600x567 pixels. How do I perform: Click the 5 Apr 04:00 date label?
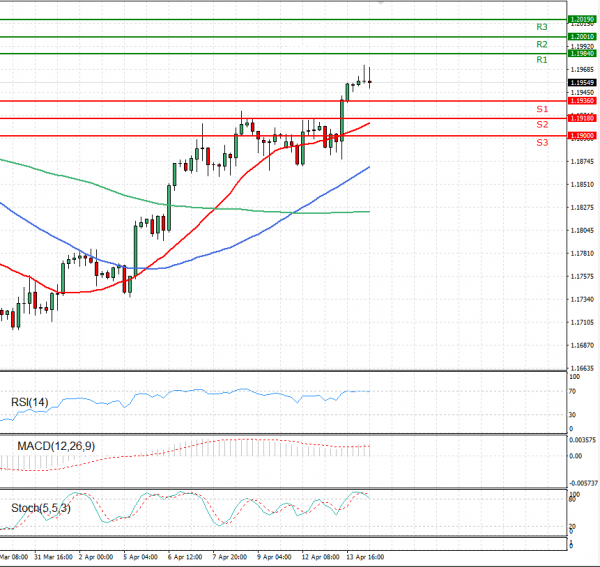[140, 557]
